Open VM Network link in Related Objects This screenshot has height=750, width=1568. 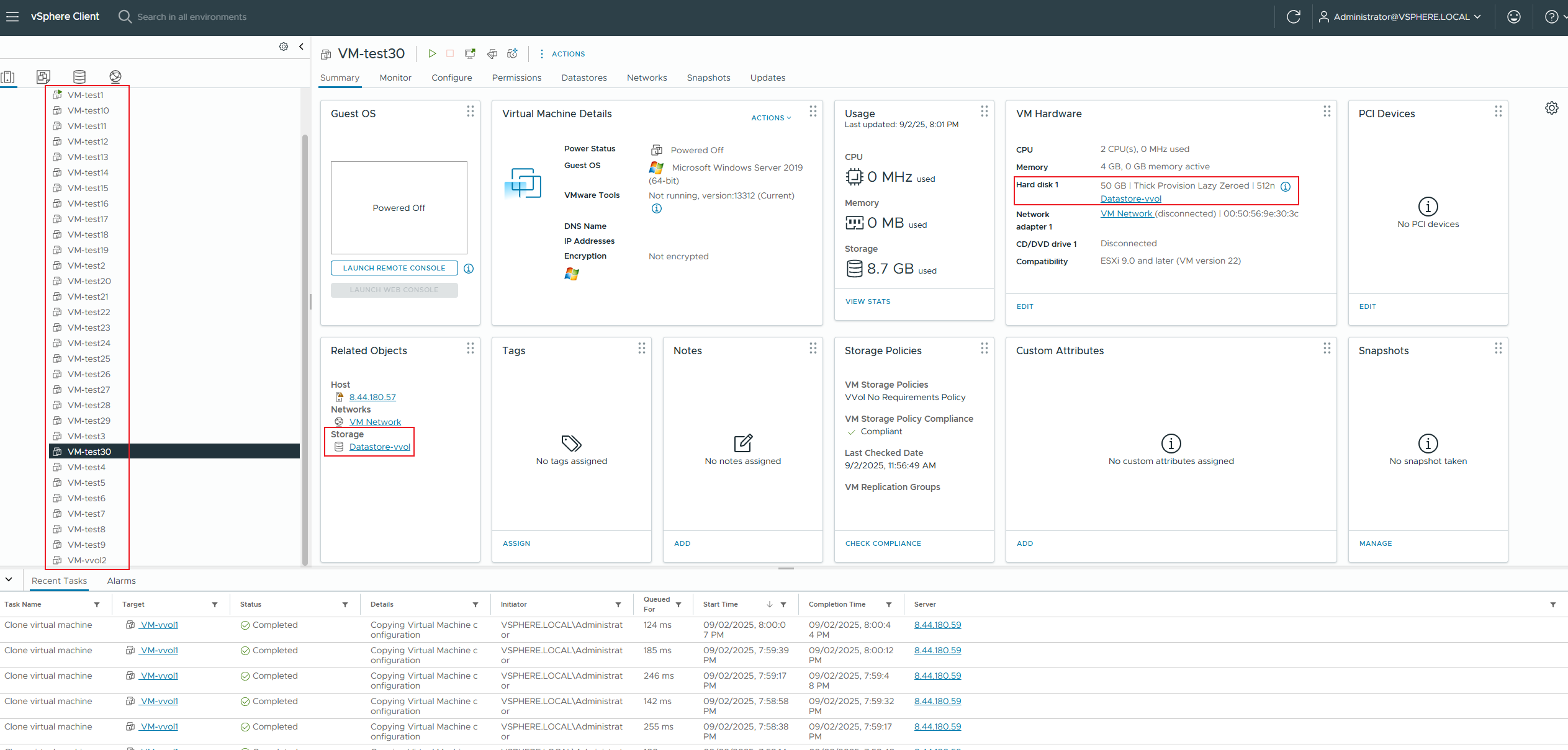(375, 422)
